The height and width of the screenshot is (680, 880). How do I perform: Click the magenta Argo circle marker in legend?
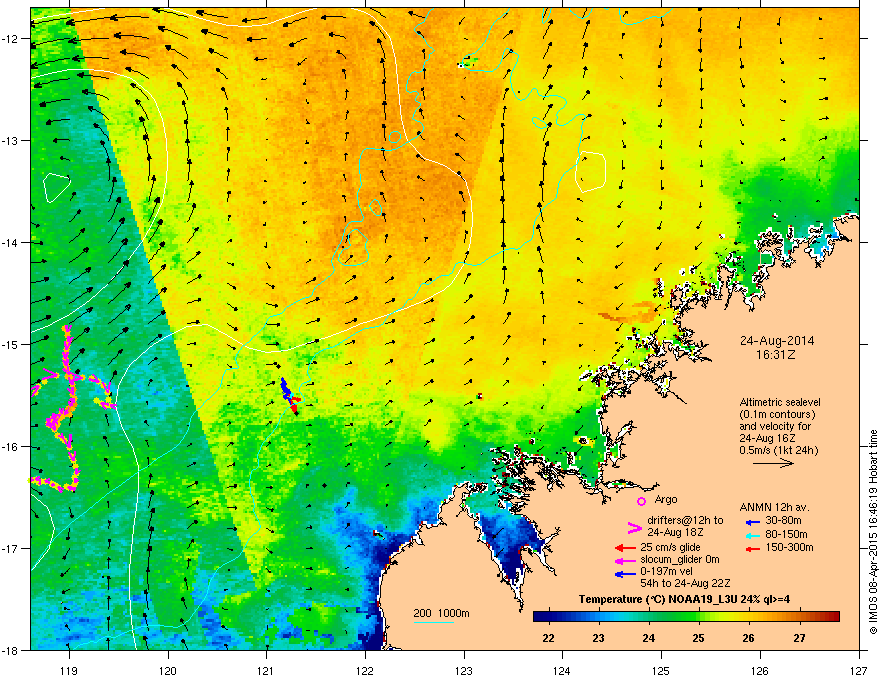(x=641, y=501)
